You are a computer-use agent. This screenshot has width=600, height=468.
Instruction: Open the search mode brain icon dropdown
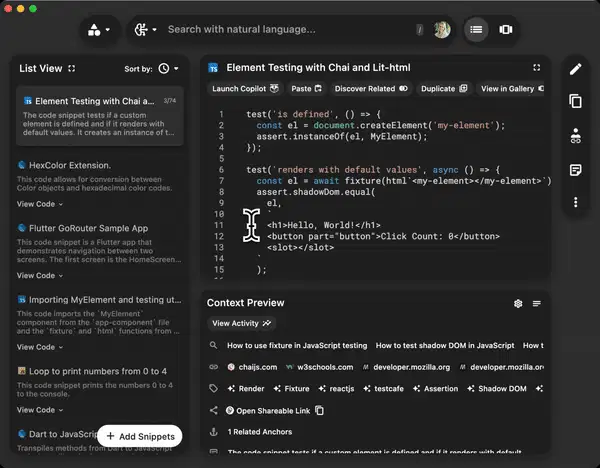pyautogui.click(x=145, y=29)
